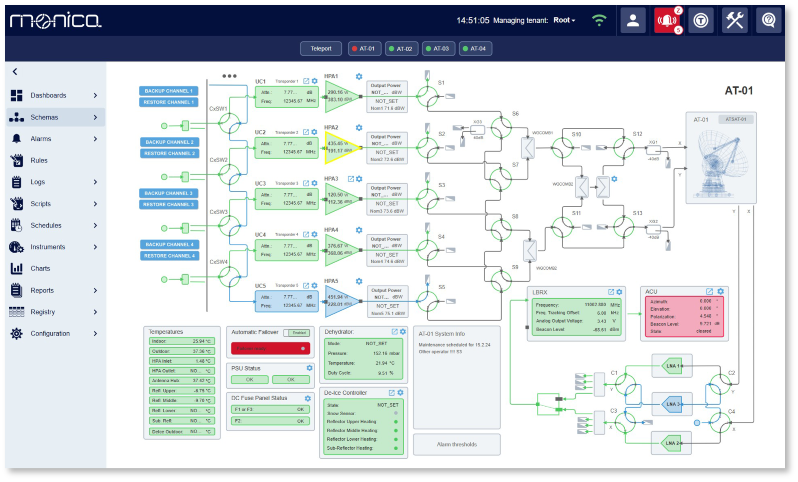Expand the Schedules menu chevron
The width and height of the screenshot is (798, 482).
[95, 225]
